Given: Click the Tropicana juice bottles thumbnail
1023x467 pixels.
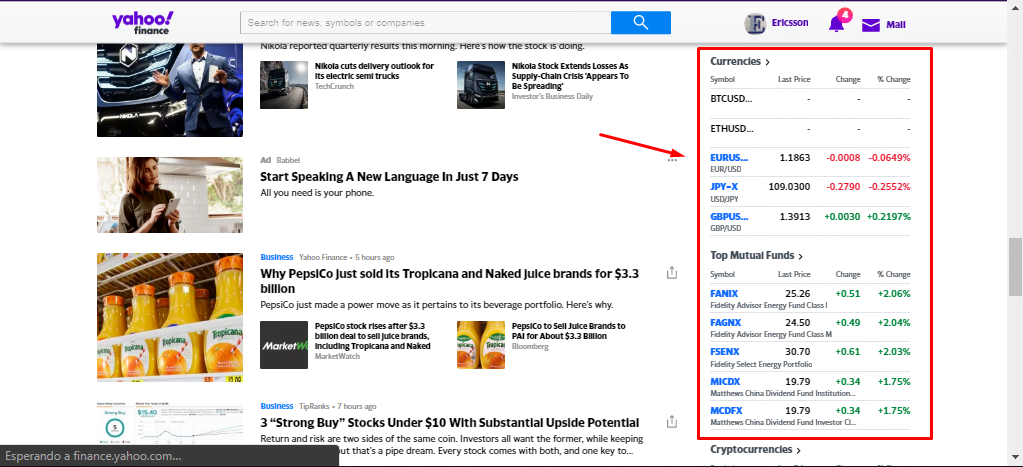Looking at the screenshot, I should point(170,318).
